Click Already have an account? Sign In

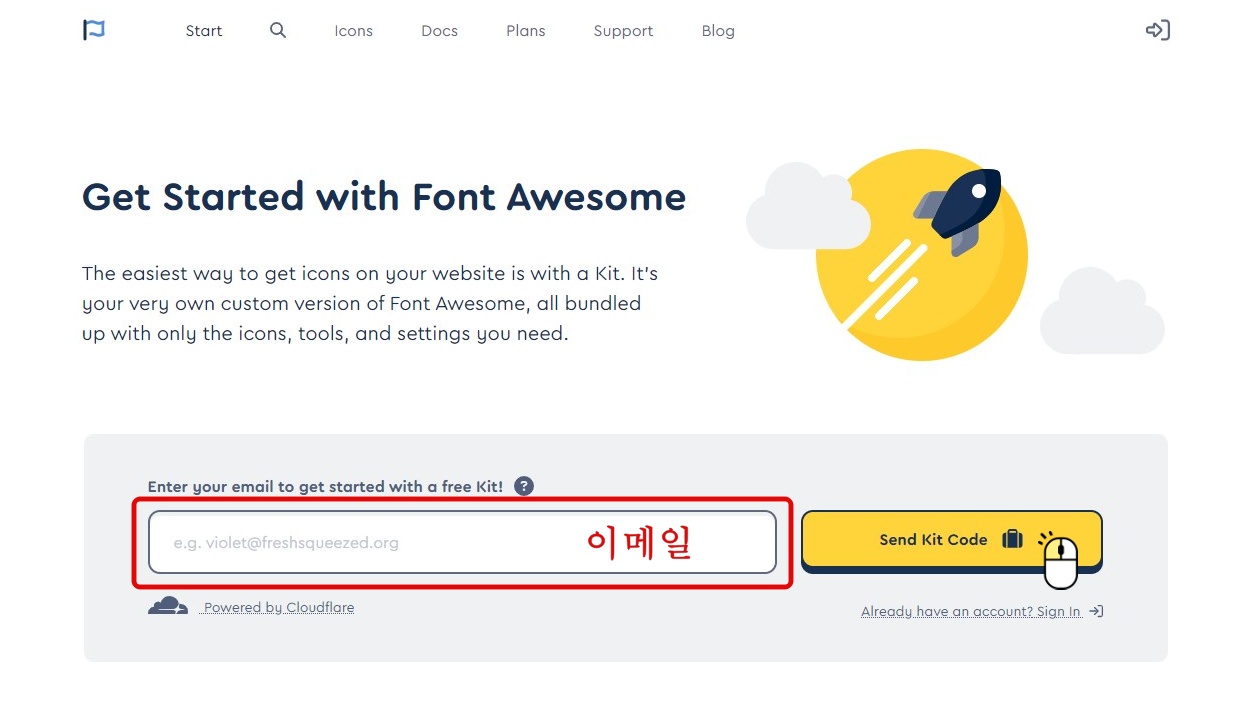tap(982, 611)
